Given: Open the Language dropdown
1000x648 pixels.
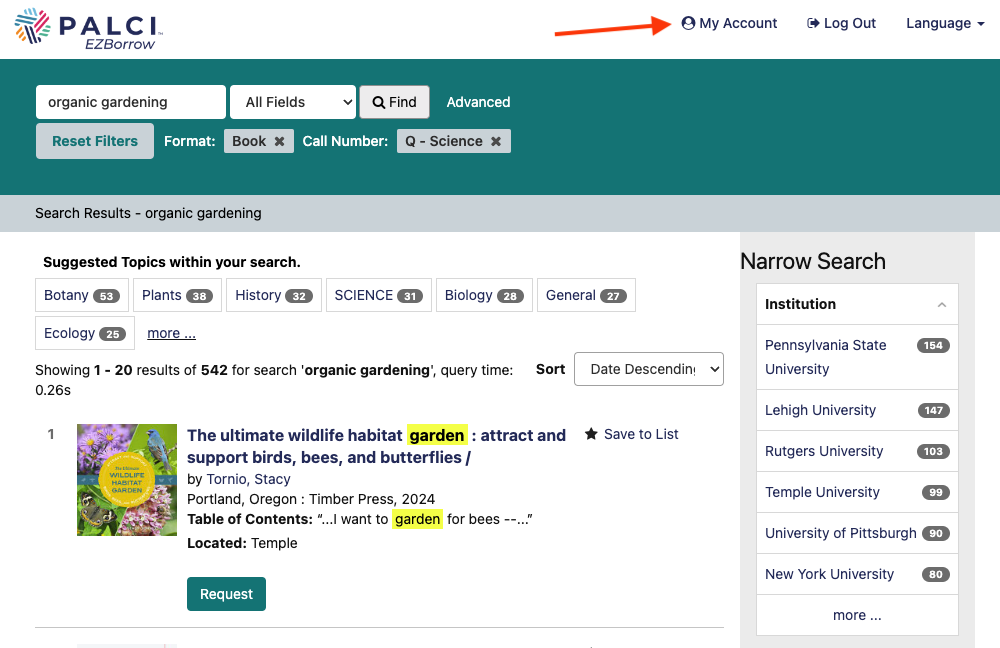Looking at the screenshot, I should pos(944,23).
